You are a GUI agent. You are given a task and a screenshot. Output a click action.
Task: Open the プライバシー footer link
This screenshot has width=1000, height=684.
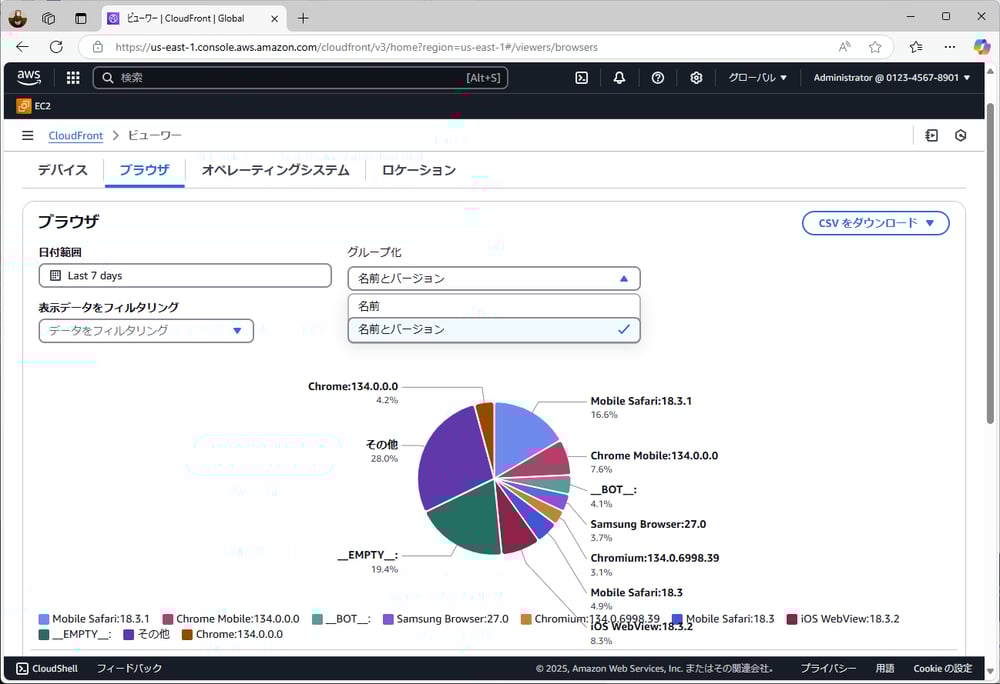pyautogui.click(x=828, y=668)
